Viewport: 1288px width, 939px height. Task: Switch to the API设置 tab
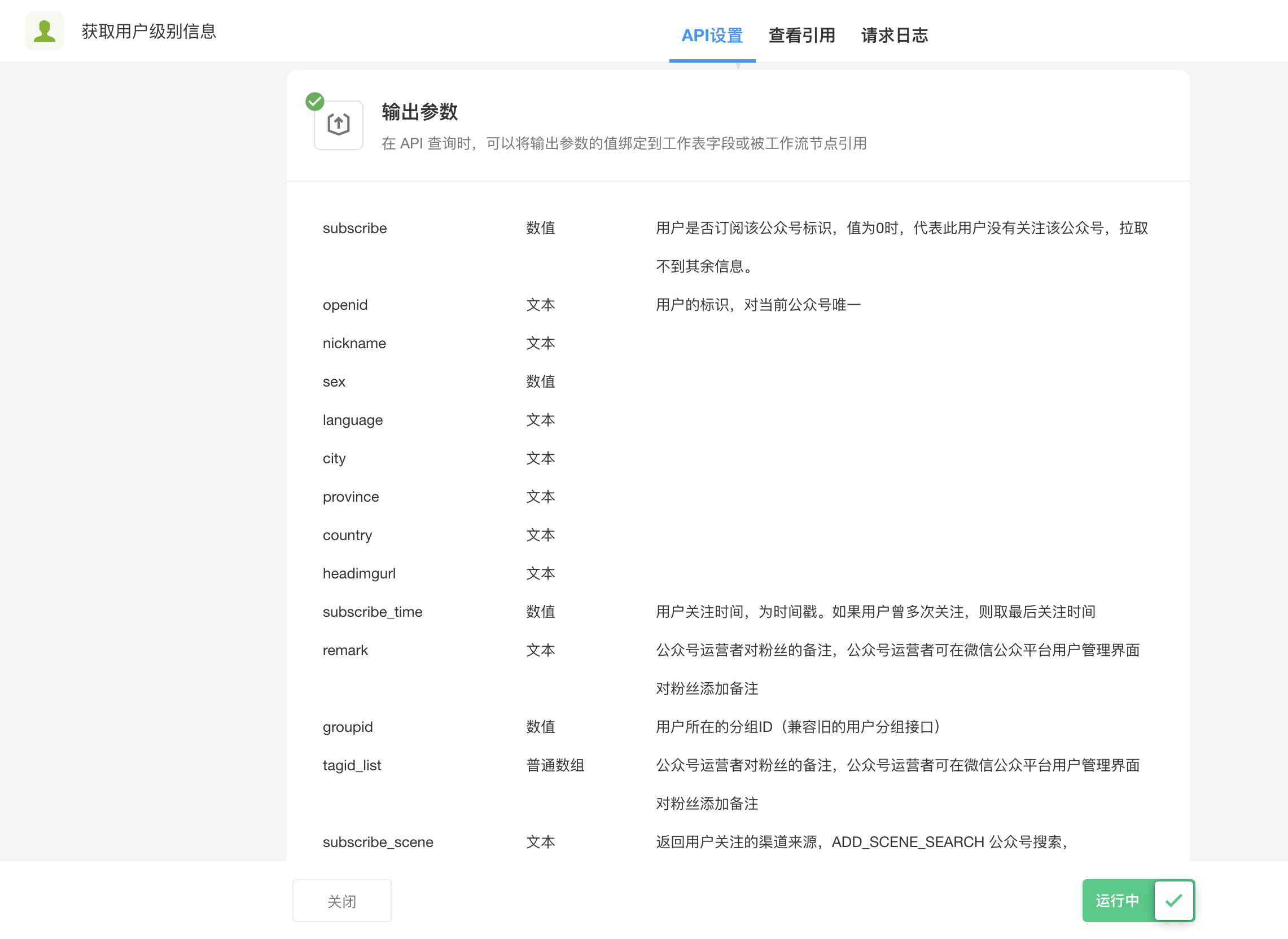point(712,35)
